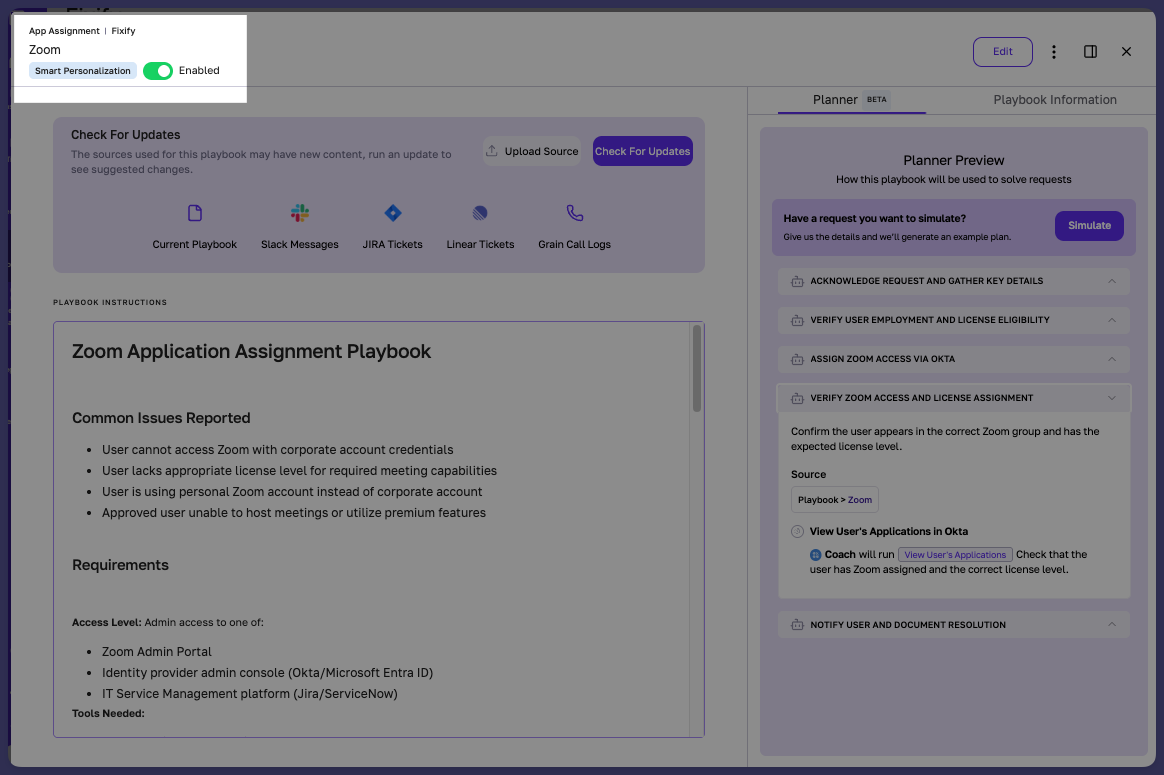This screenshot has width=1164, height=775.
Task: Open the Grain Call Logs phone icon
Action: coord(574,213)
